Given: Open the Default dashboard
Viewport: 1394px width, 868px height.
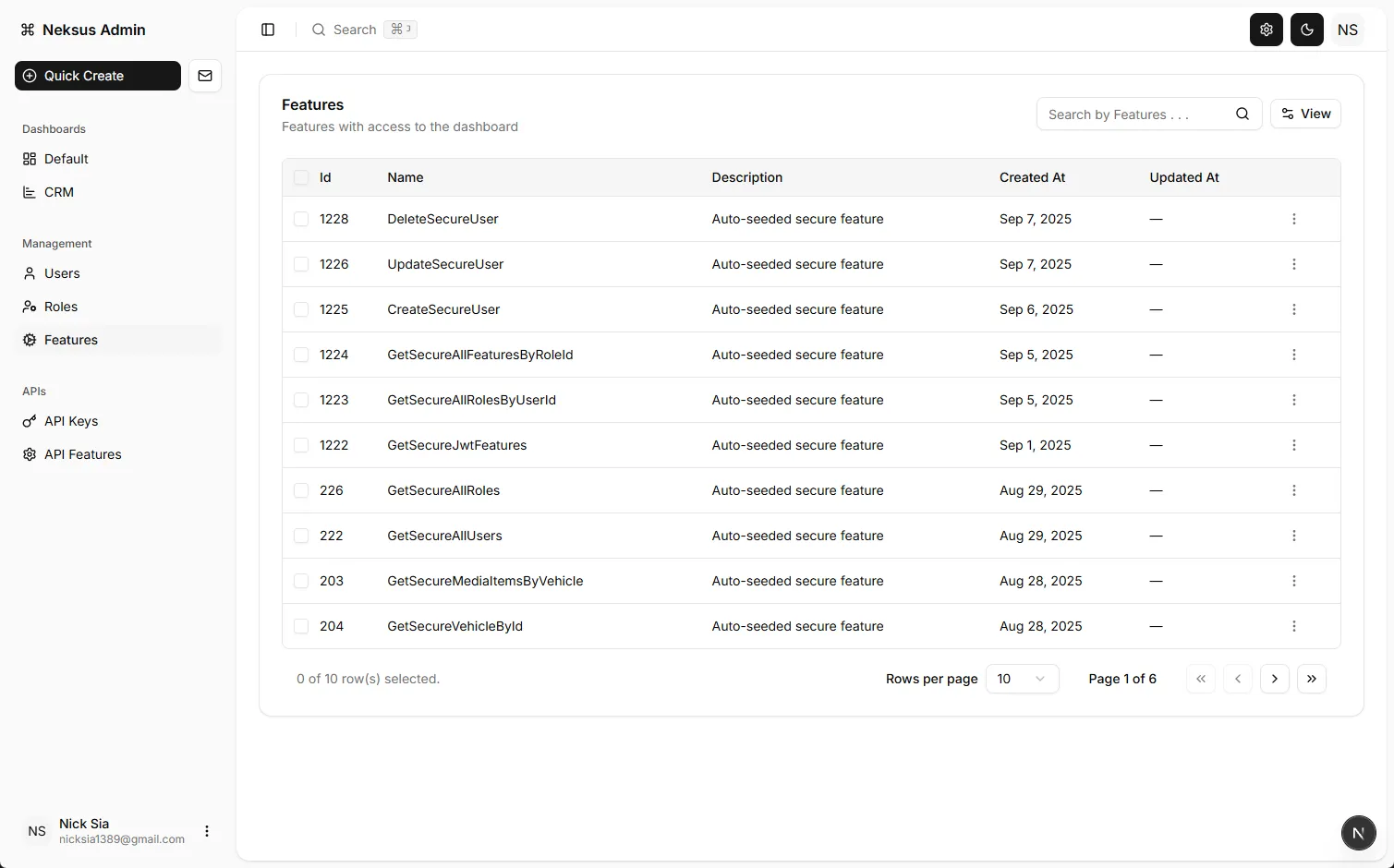Looking at the screenshot, I should (x=118, y=159).
